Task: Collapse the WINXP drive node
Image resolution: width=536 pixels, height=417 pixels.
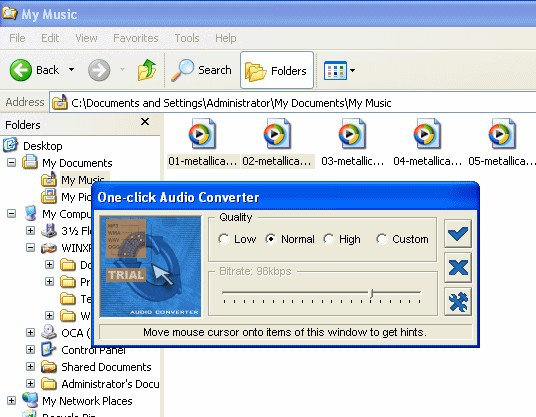Action: 30,247
